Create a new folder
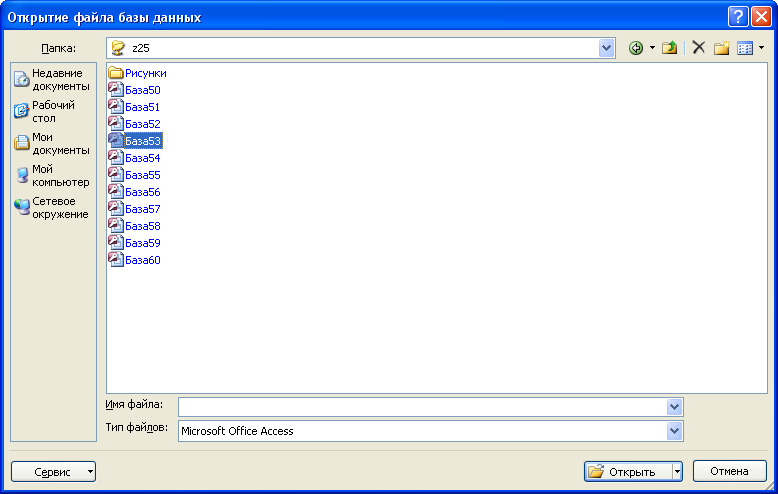 tap(721, 48)
